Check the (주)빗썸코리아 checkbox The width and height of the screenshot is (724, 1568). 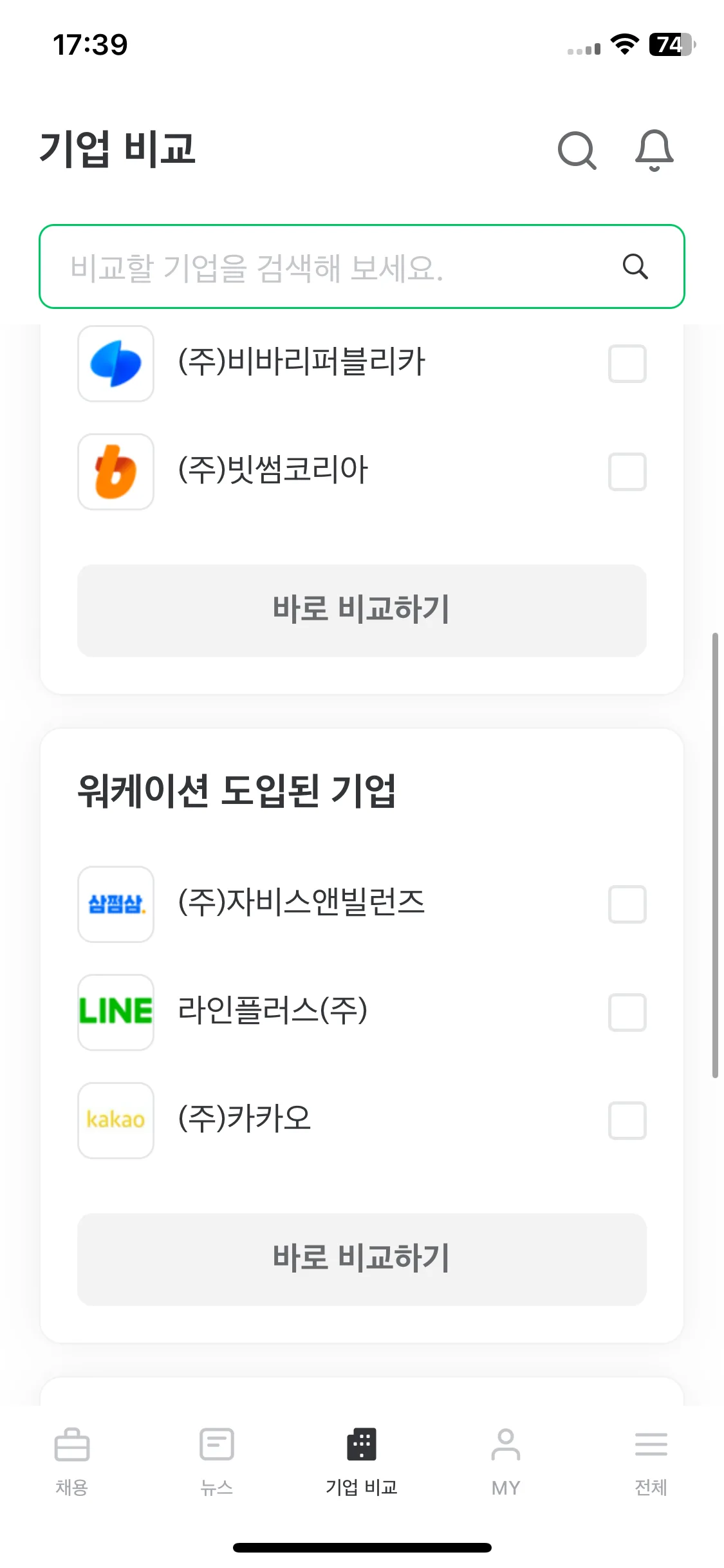[x=627, y=472]
